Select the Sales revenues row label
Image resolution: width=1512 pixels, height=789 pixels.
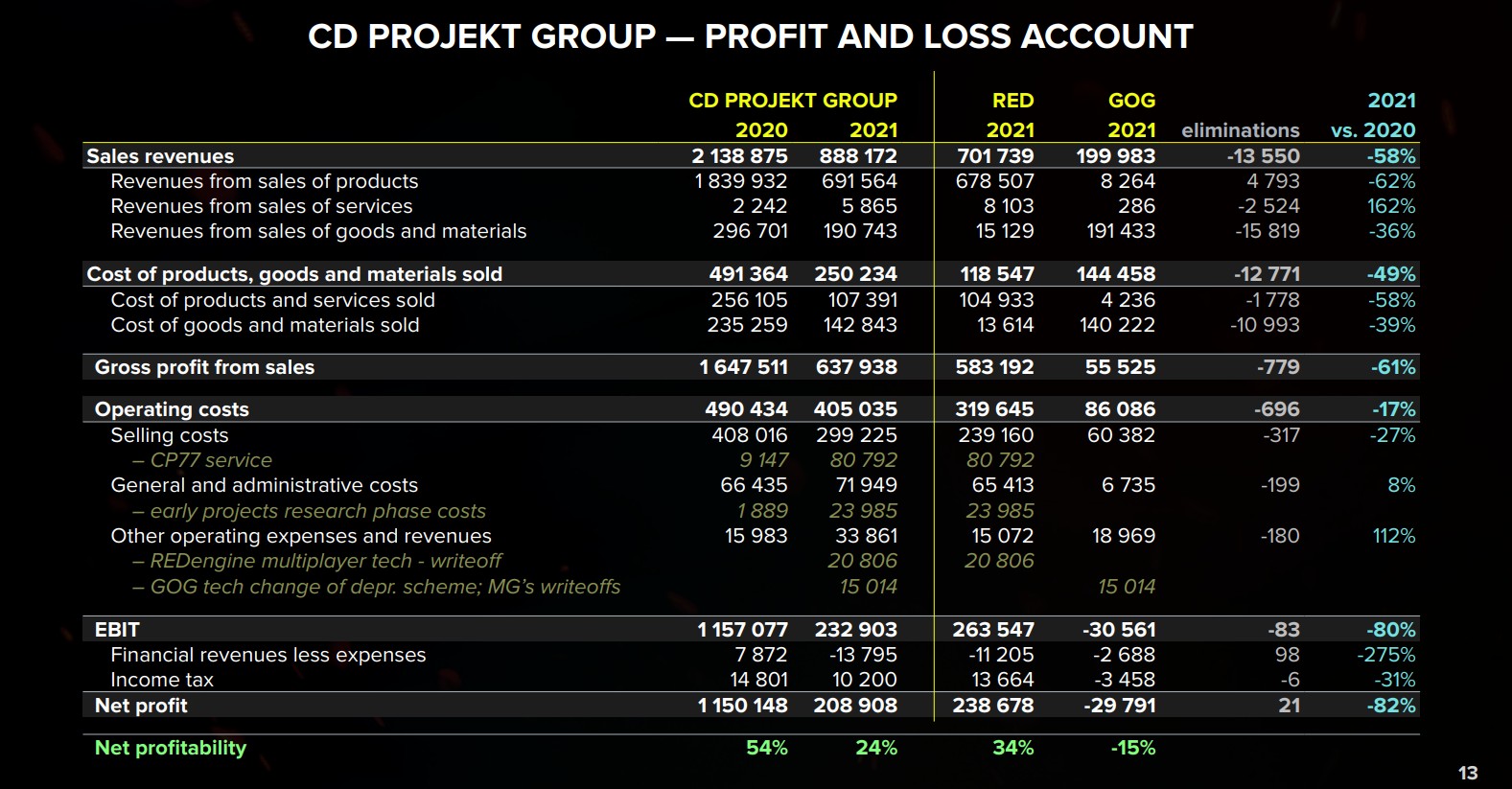(x=160, y=156)
